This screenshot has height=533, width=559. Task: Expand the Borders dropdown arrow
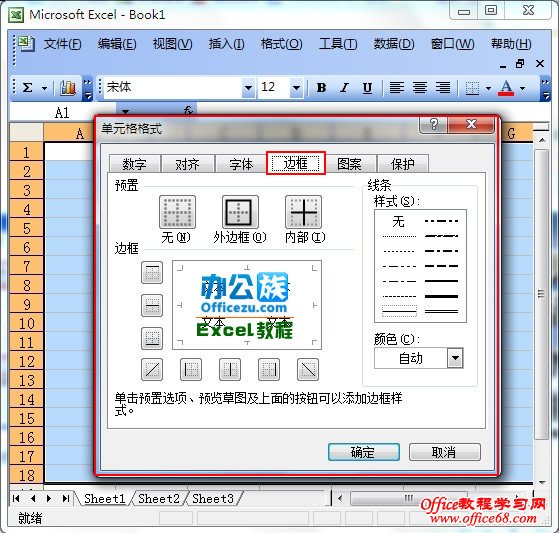pos(488,88)
